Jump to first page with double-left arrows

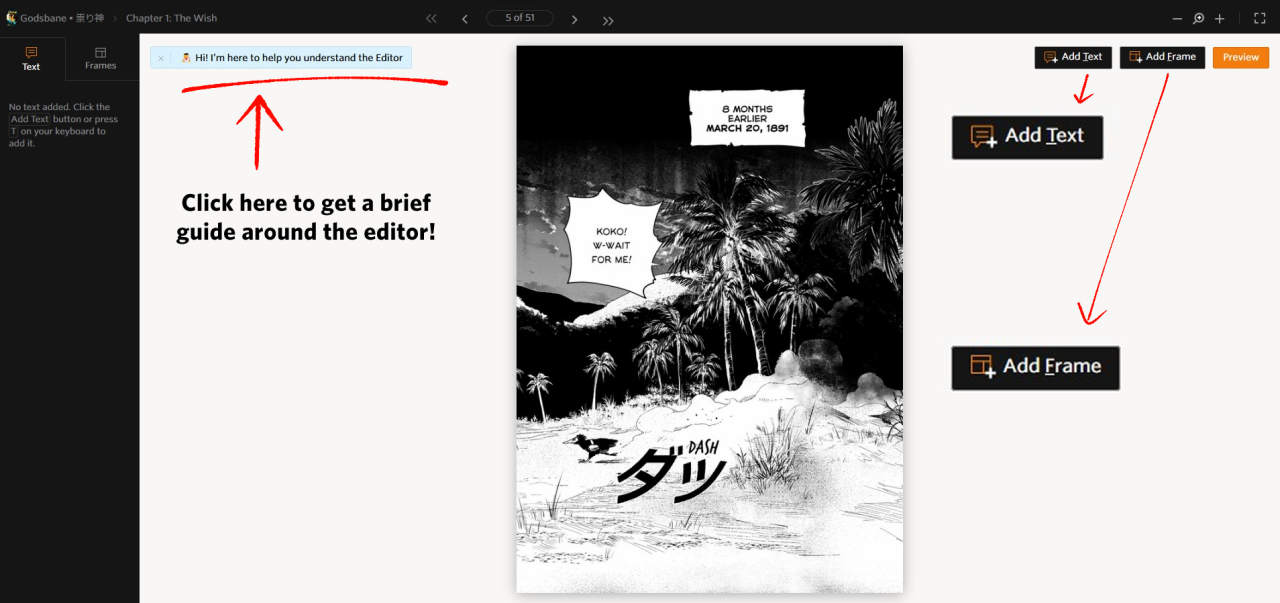[x=431, y=19]
